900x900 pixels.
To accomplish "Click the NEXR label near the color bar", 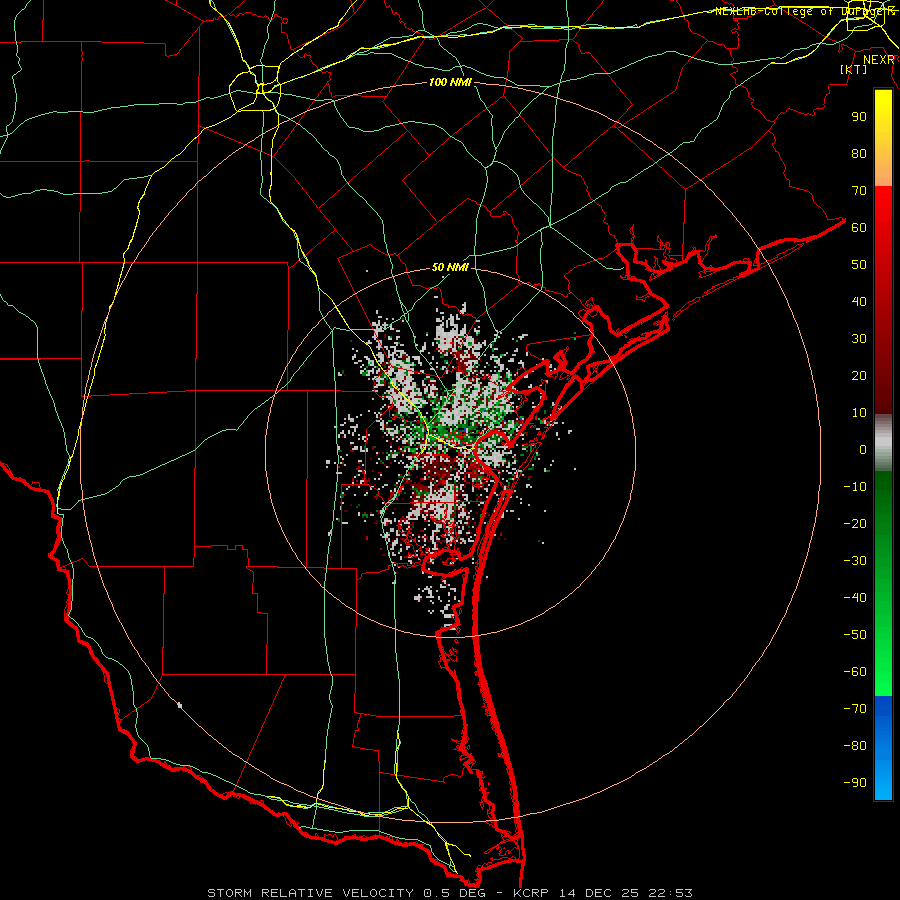I will (x=879, y=59).
